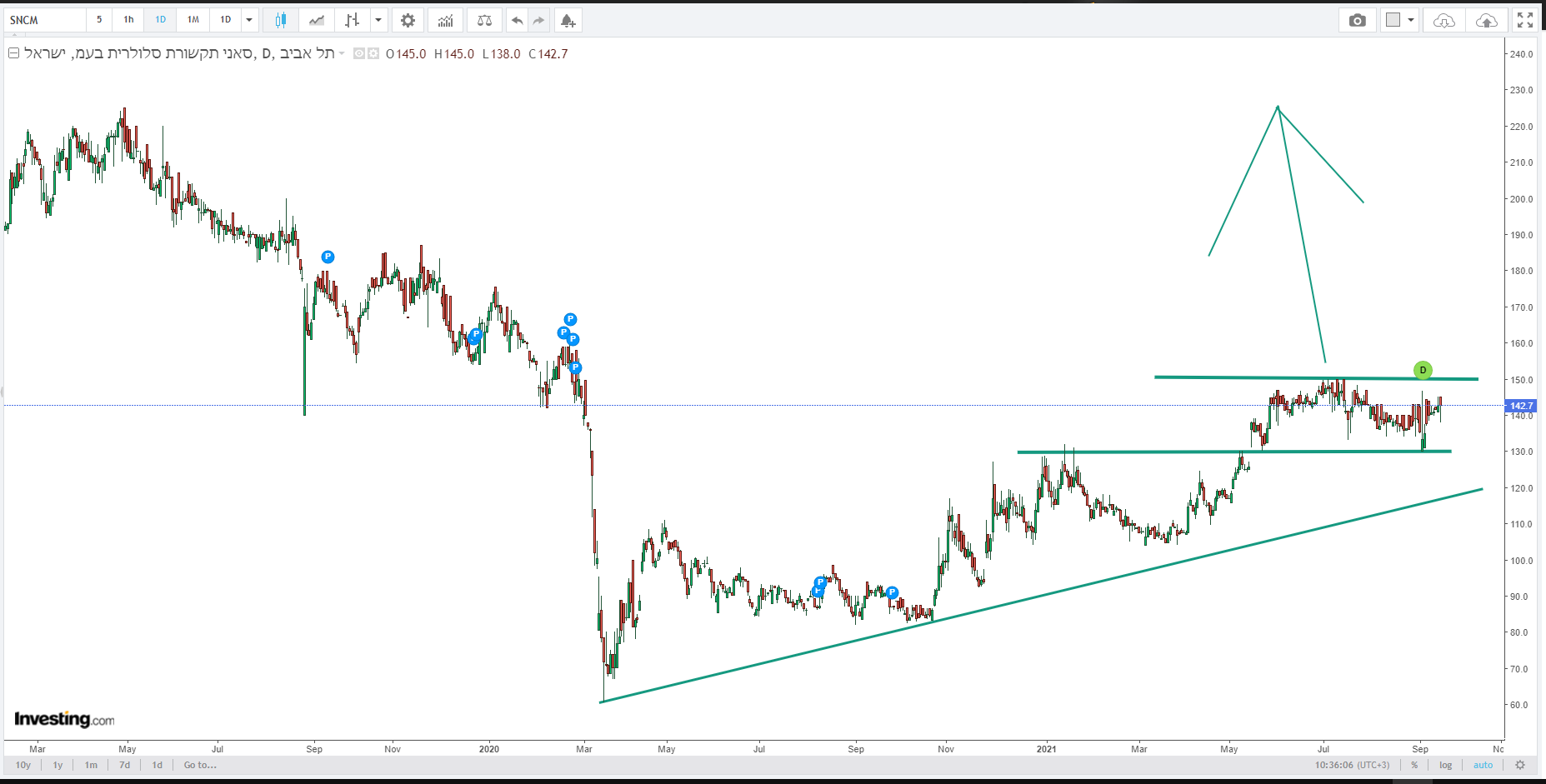Set the time range to 1d
Viewport: 1546px width, 784px height.
[158, 765]
